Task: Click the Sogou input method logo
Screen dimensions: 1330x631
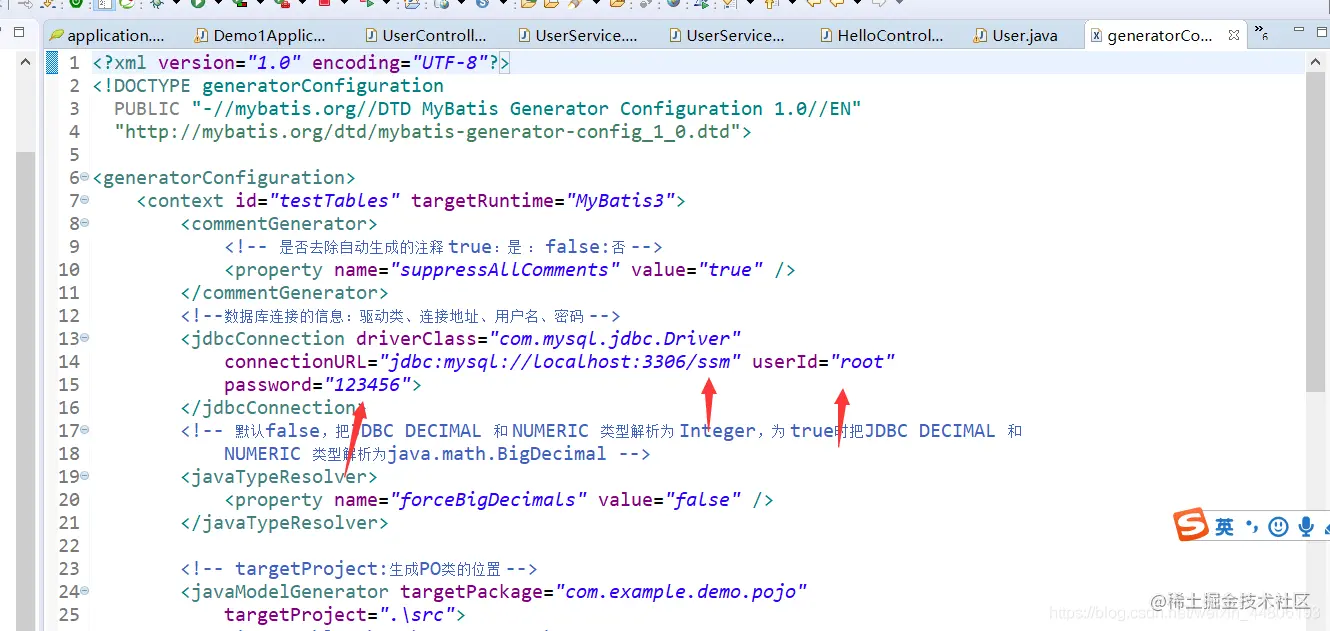Action: pos(1191,525)
